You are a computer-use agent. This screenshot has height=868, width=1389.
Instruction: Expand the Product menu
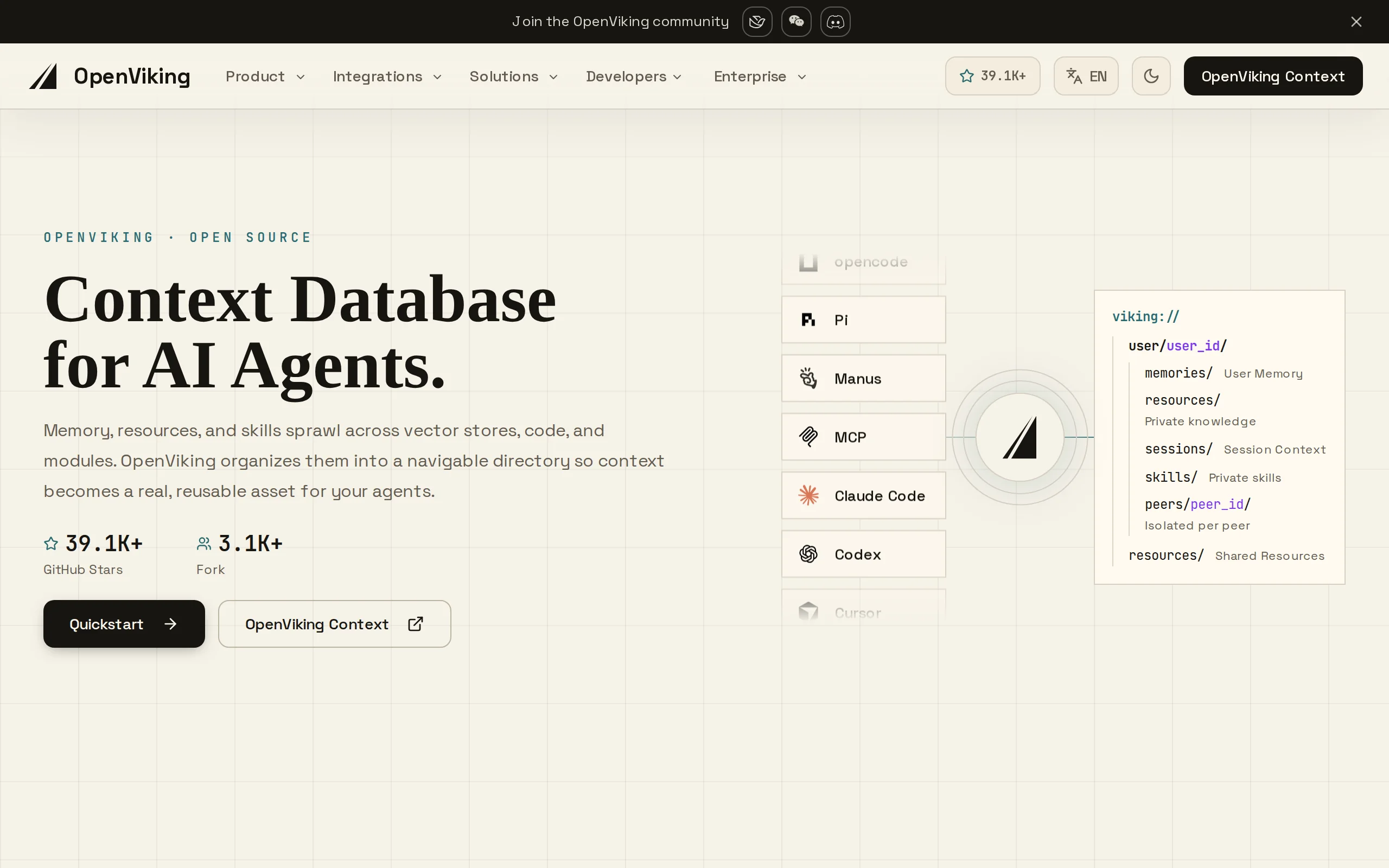point(265,76)
